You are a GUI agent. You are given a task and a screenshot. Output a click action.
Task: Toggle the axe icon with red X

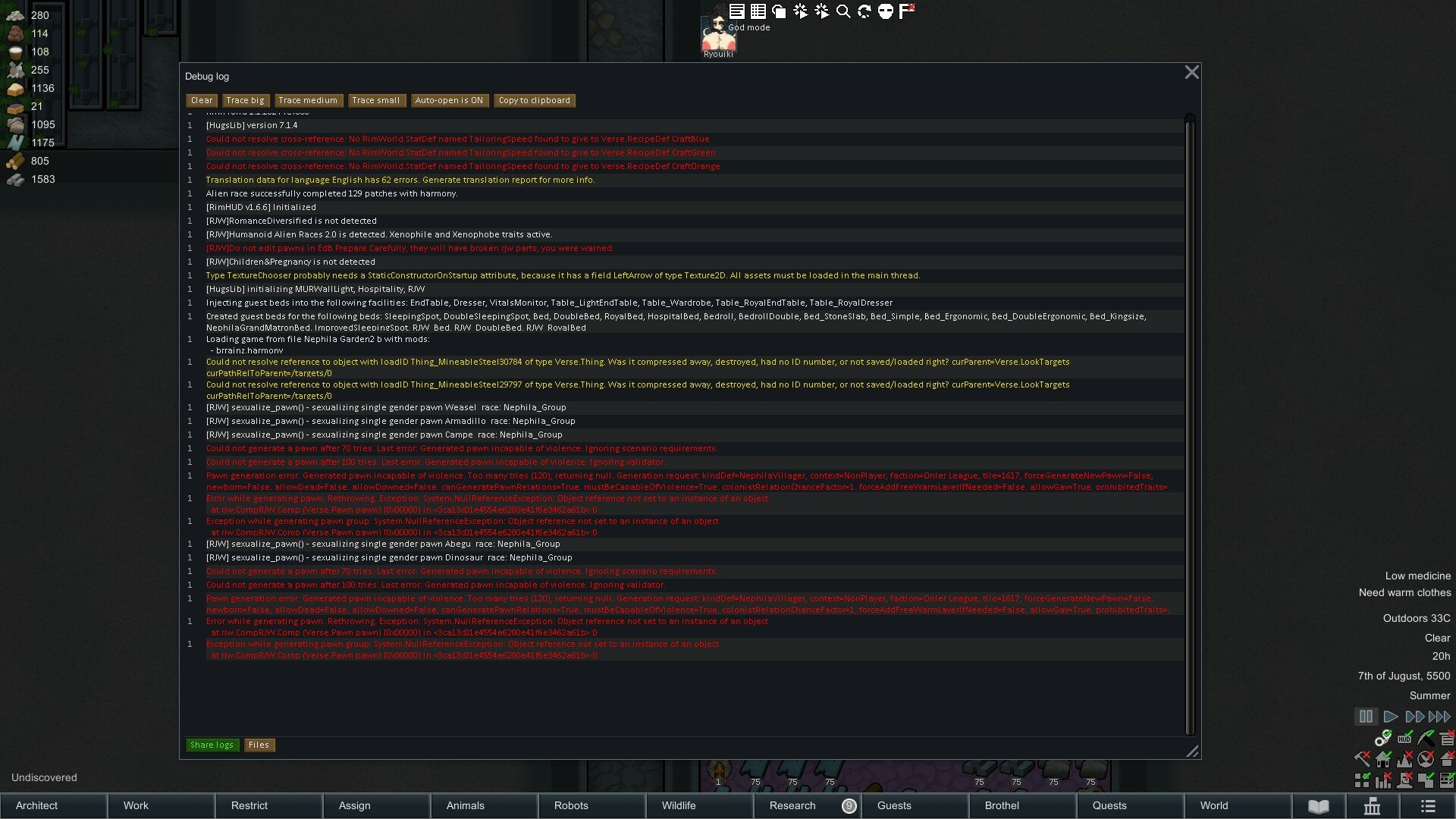click(x=1362, y=758)
